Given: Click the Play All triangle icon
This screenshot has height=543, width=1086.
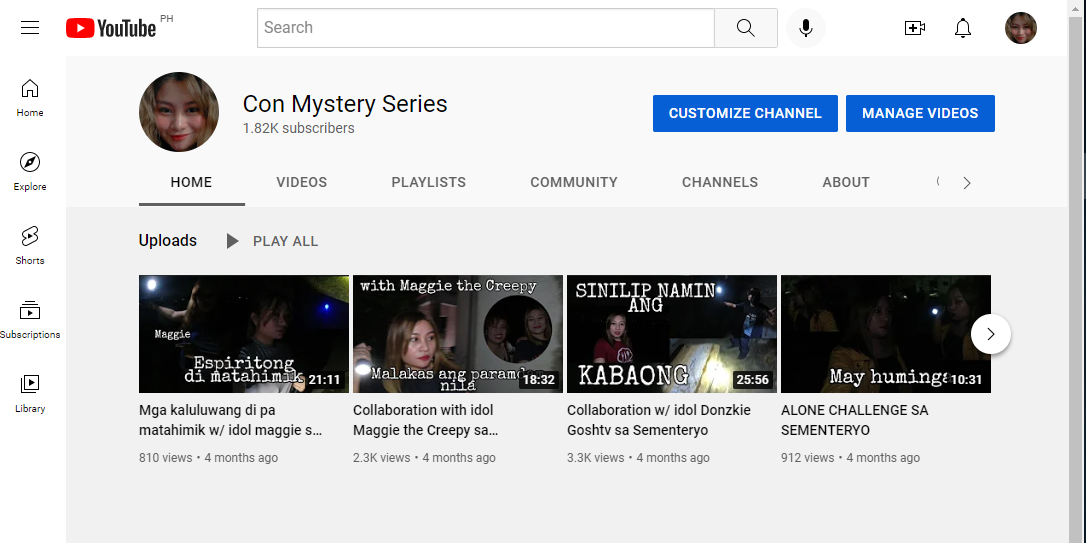Looking at the screenshot, I should [x=233, y=241].
